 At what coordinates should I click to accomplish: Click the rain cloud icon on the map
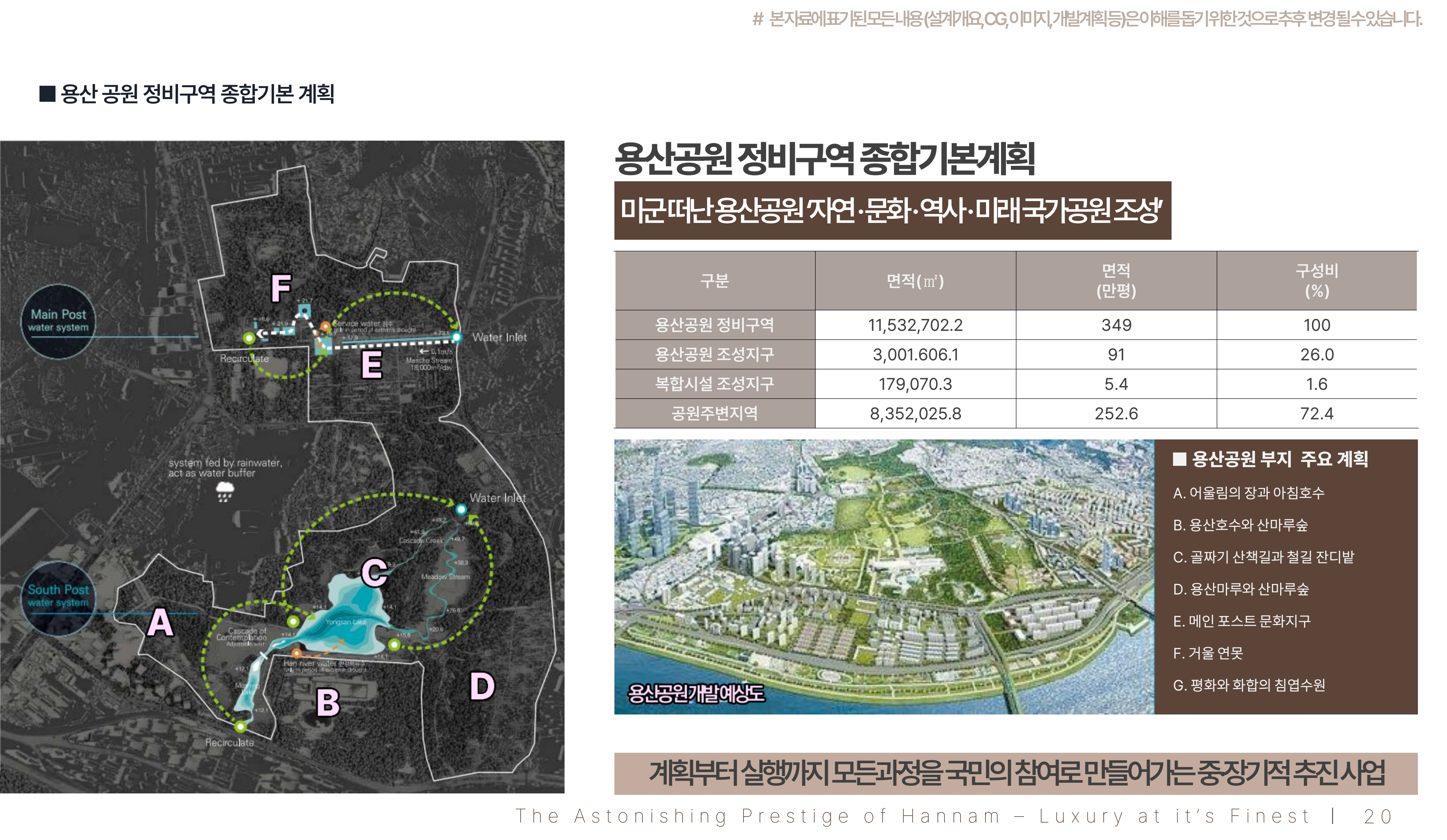[x=224, y=491]
